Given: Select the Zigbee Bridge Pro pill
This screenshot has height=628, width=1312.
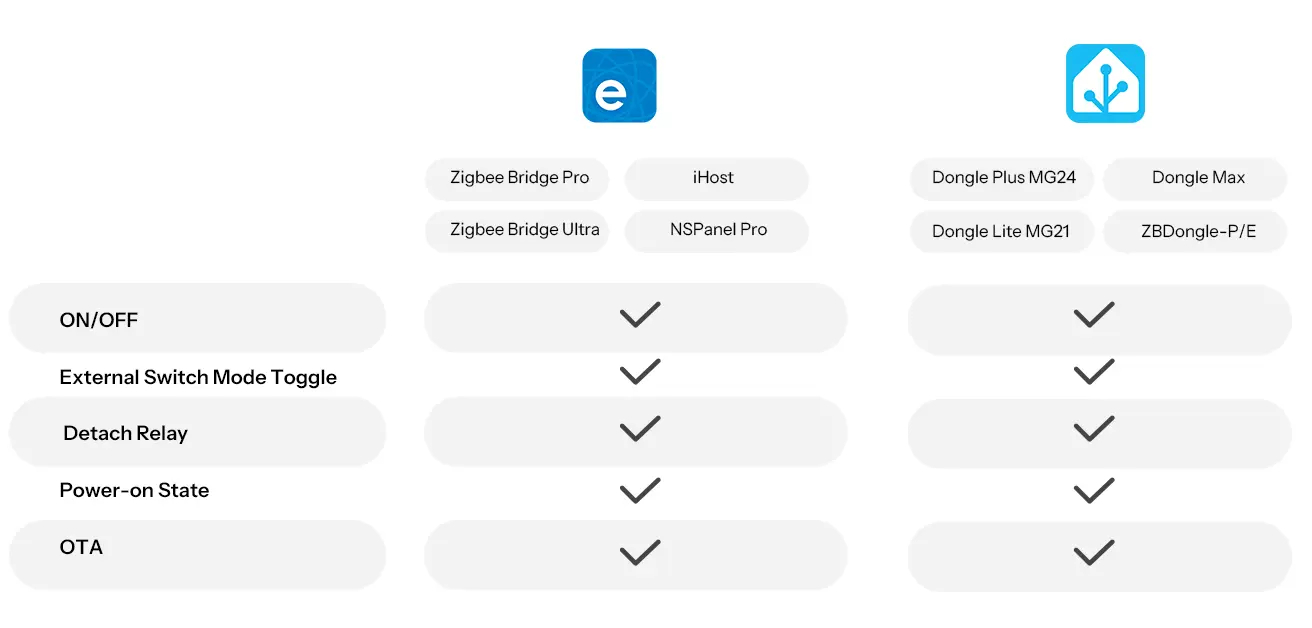Looking at the screenshot, I should click(x=519, y=178).
